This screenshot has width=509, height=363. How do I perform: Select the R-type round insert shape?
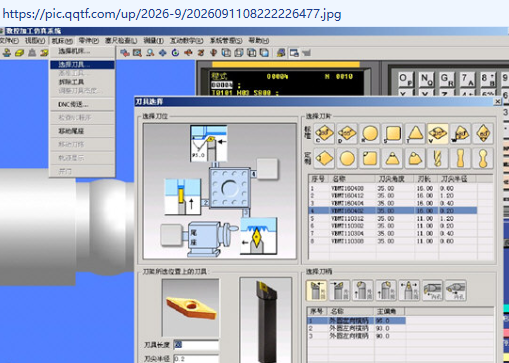370,133
